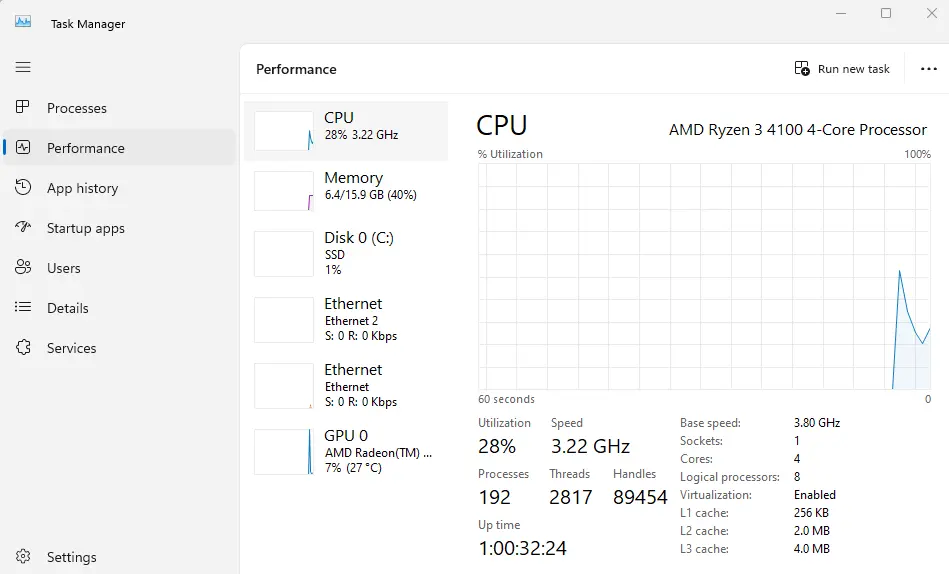Click the App history clock icon
Image resolution: width=949 pixels, height=574 pixels.
23,187
